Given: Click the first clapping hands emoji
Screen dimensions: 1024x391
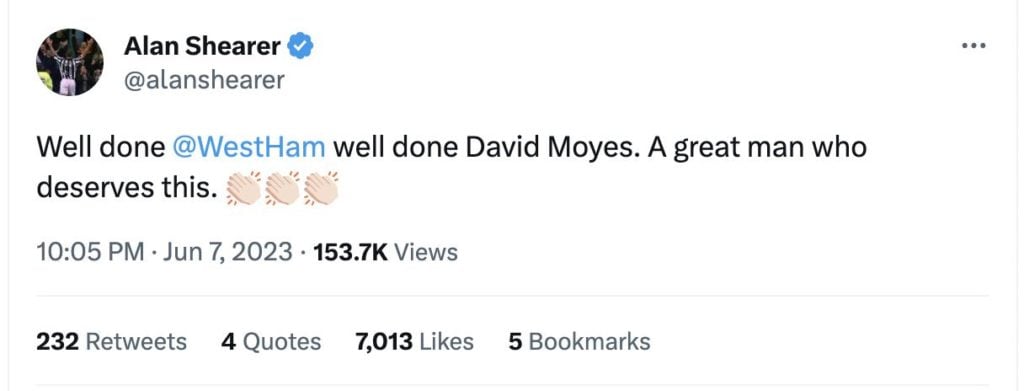Looking at the screenshot, I should 243,188.
